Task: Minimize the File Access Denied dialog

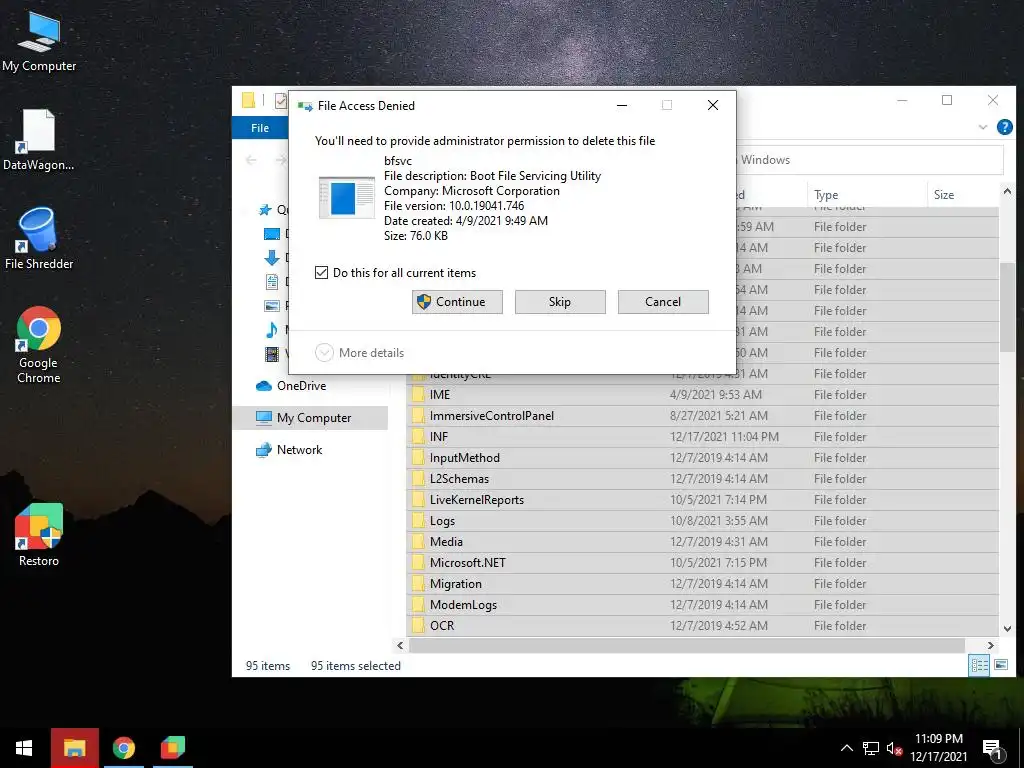Action: pos(622,105)
